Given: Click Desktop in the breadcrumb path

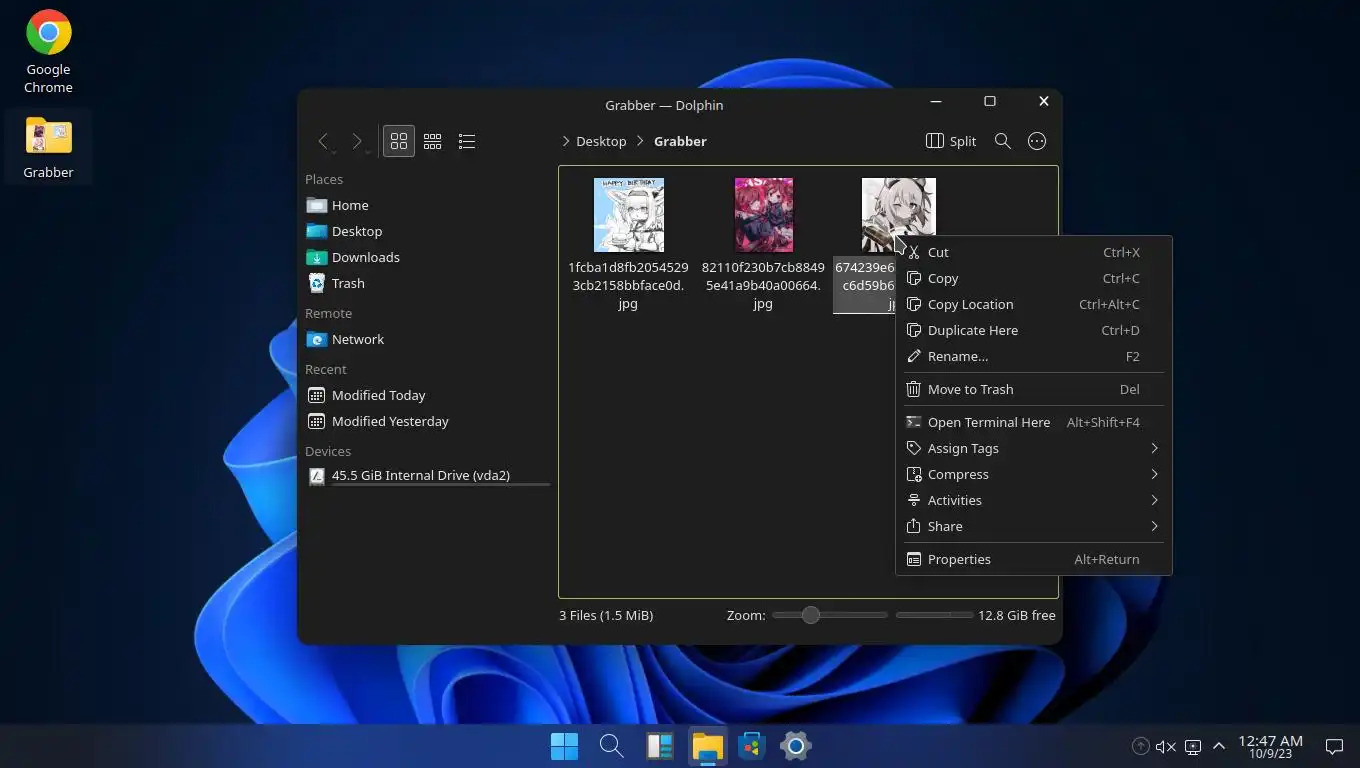Looking at the screenshot, I should 601,141.
